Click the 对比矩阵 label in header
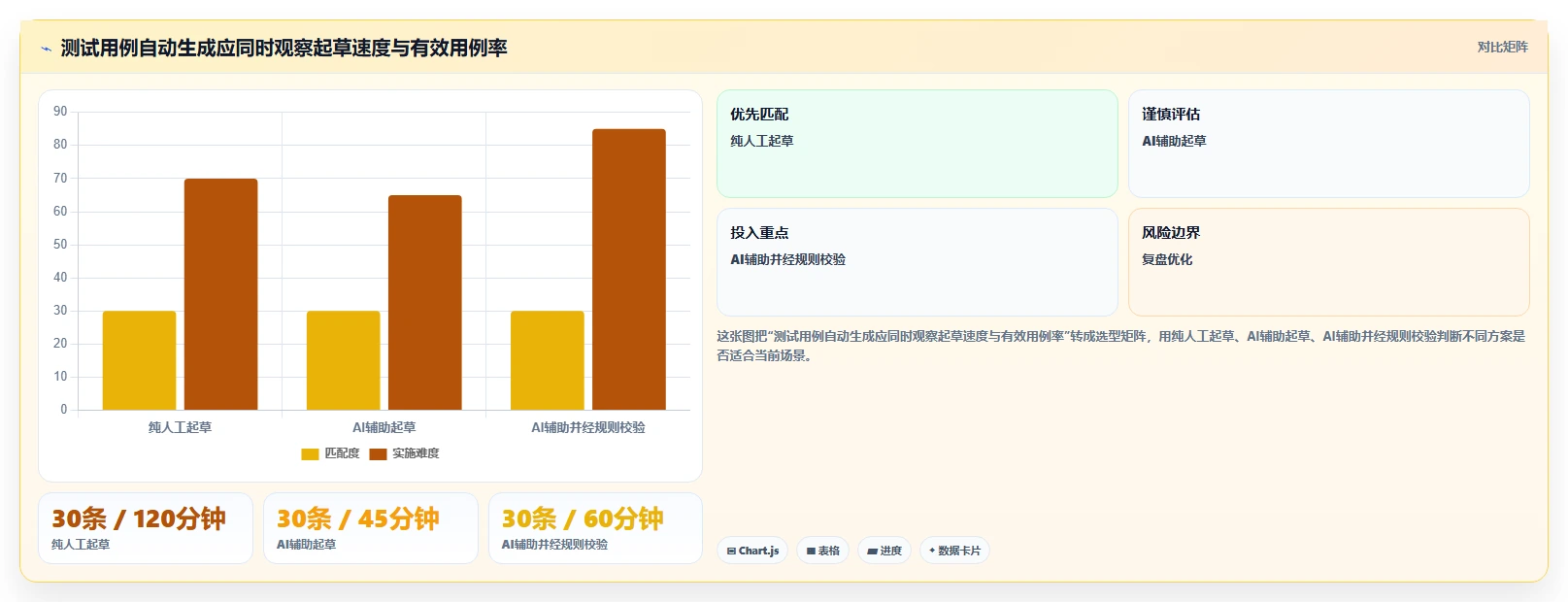The image size is (1568, 602). (x=1502, y=47)
